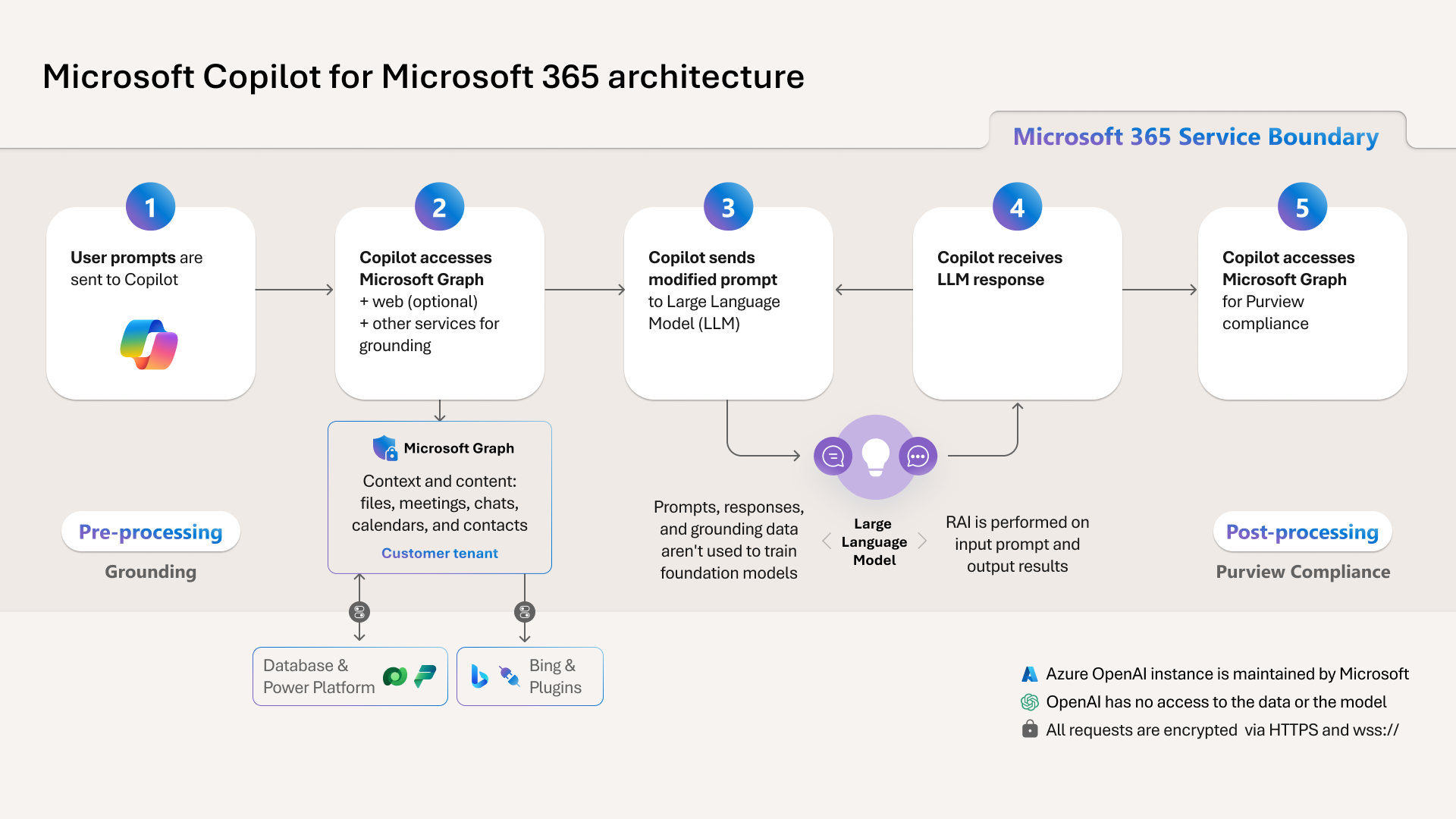Click the Purview Compliance label
This screenshot has width=1456, height=819.
point(1303,572)
